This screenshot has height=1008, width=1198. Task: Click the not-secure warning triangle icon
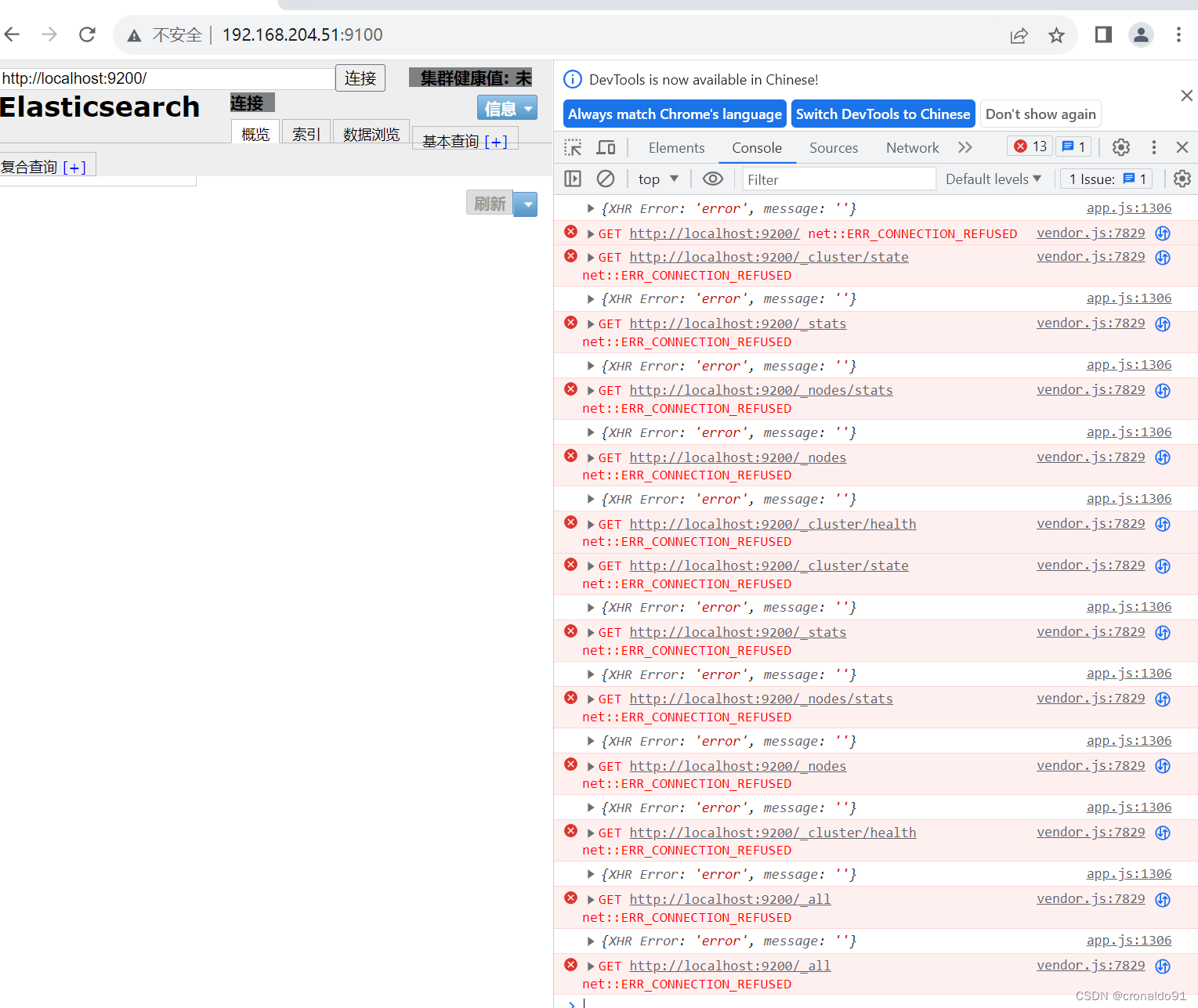(135, 35)
